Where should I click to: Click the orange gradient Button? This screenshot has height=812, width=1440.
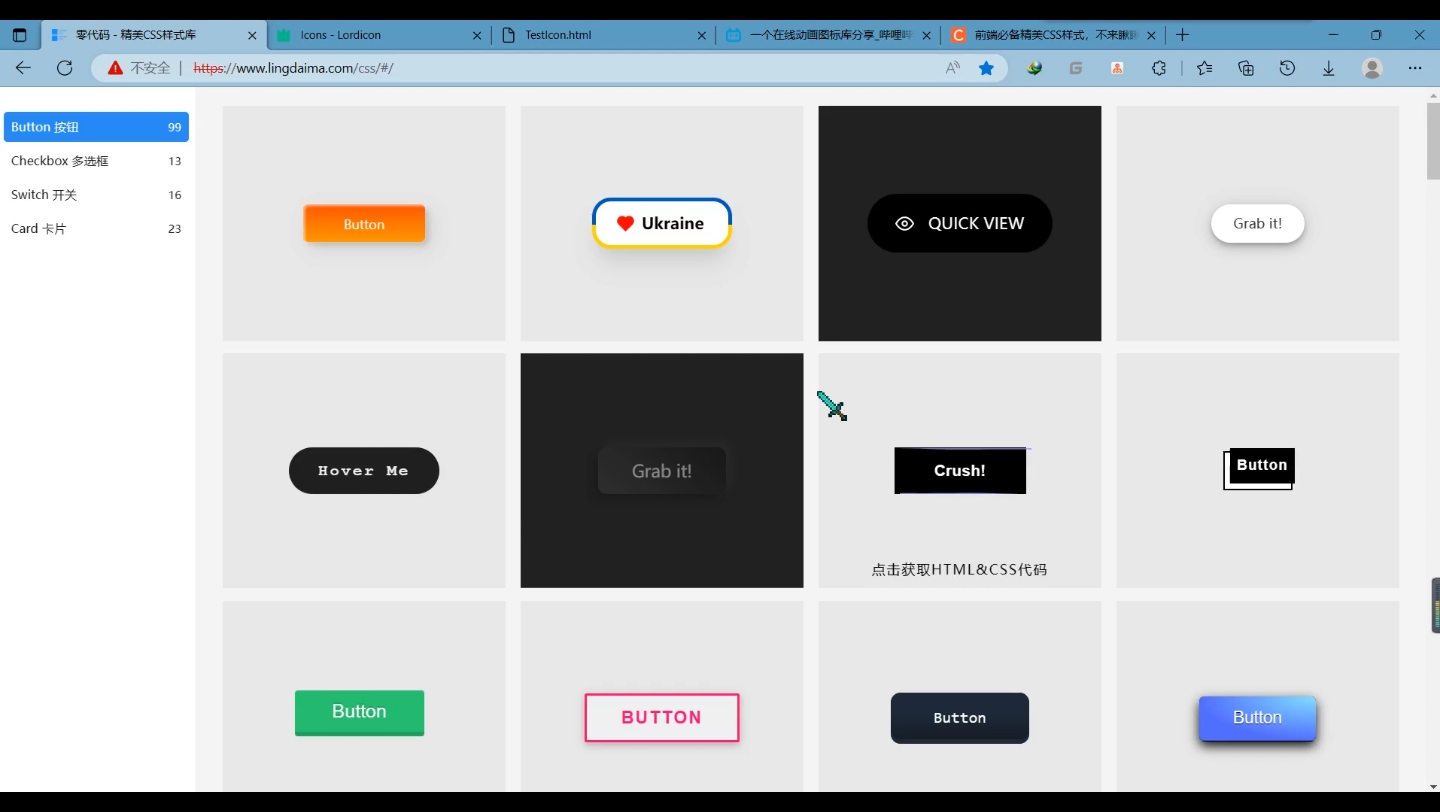364,224
